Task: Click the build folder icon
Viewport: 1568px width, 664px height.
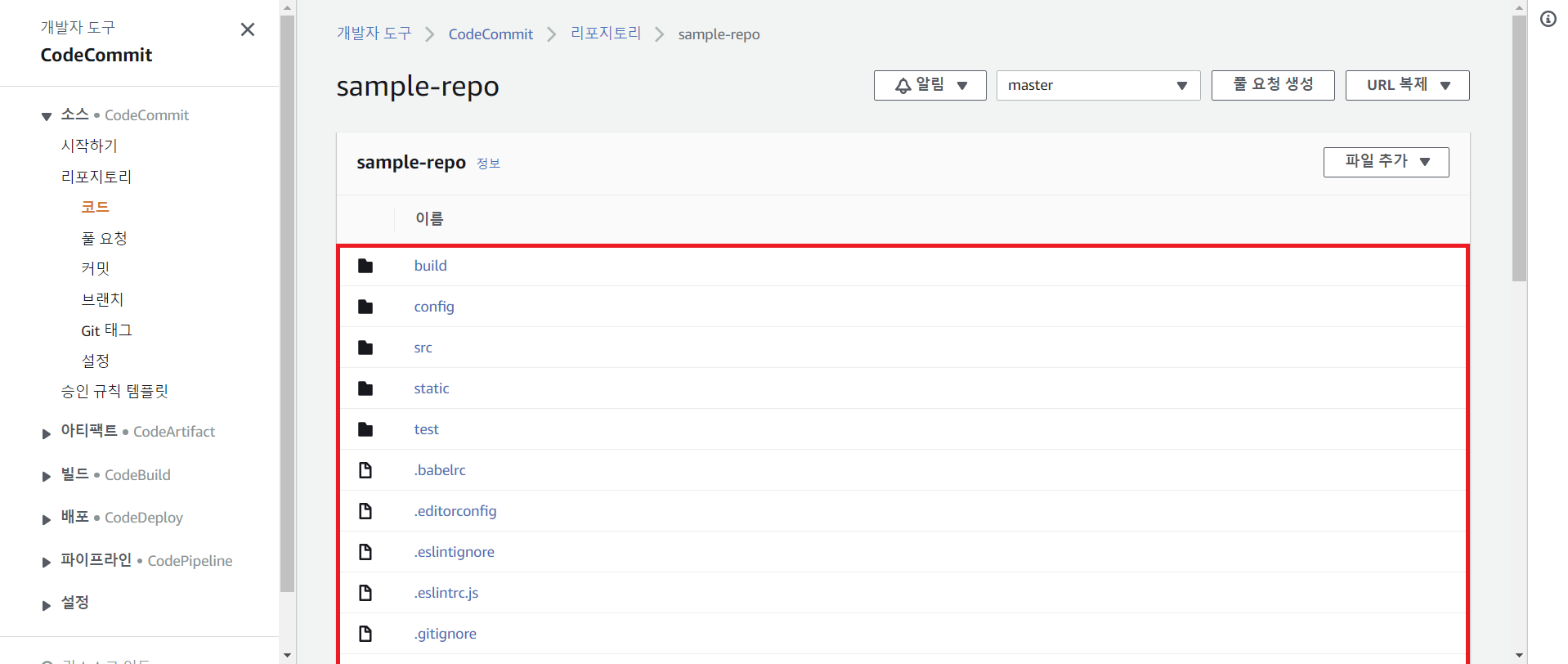Action: point(365,266)
